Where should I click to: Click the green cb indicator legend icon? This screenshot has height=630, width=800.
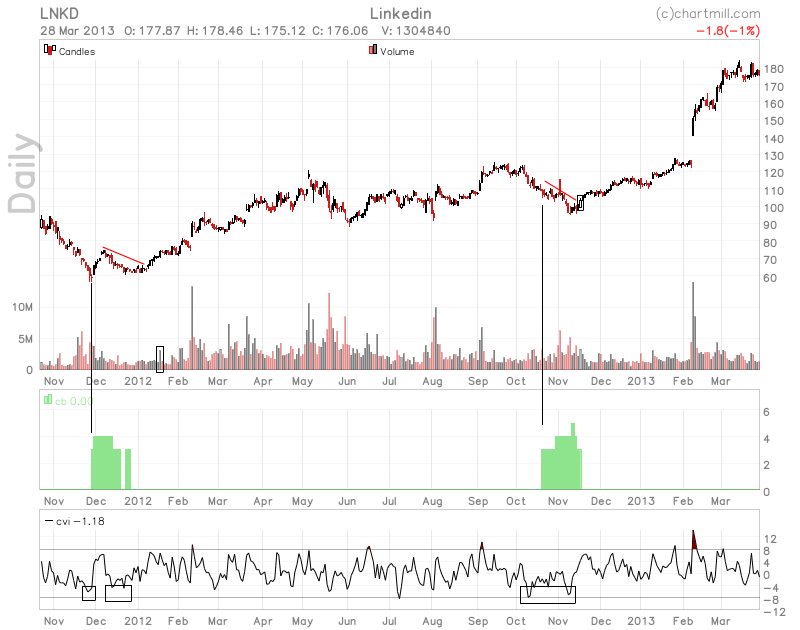click(x=48, y=399)
